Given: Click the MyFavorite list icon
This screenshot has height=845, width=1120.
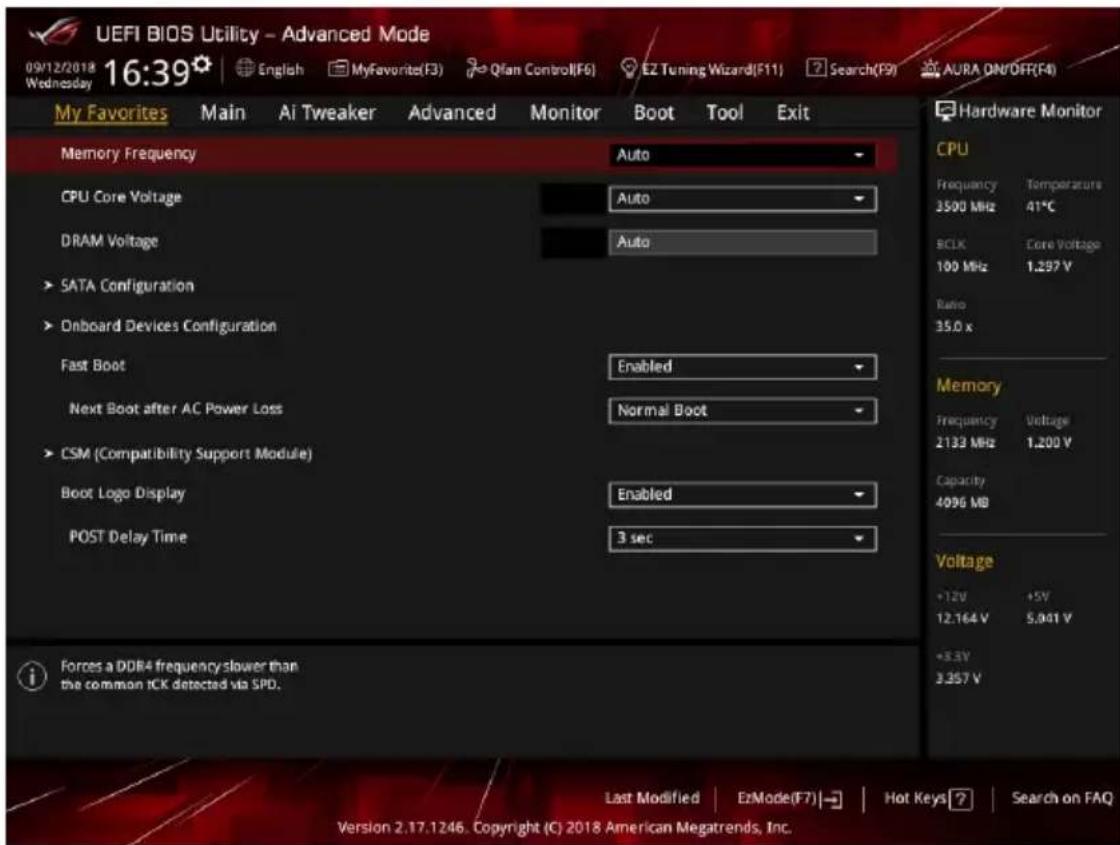Looking at the screenshot, I should 338,69.
